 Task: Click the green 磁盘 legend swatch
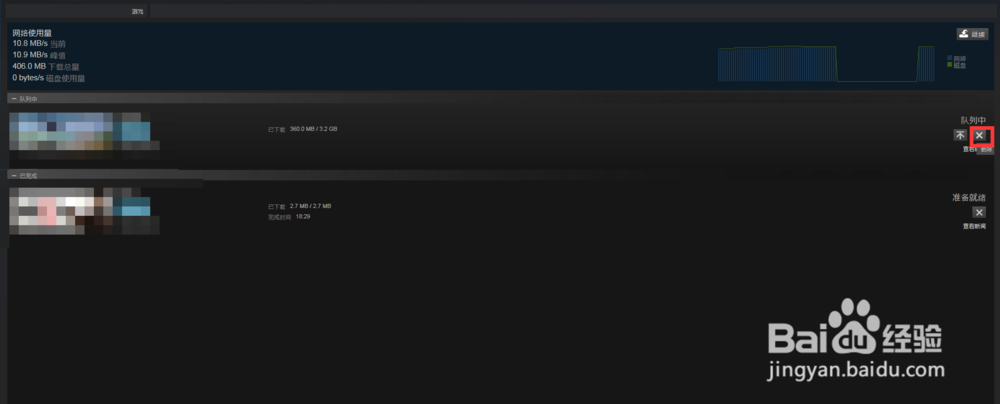[x=950, y=65]
